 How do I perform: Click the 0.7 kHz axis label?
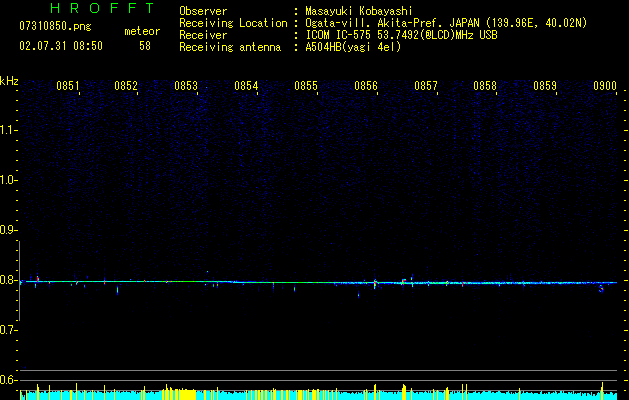pyautogui.click(x=8, y=330)
